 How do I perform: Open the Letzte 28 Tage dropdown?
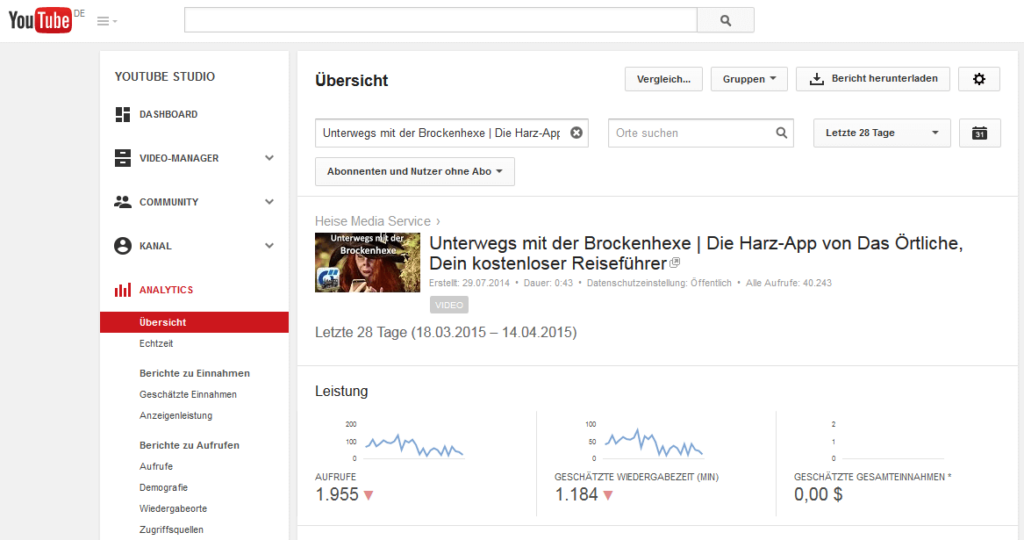[882, 133]
